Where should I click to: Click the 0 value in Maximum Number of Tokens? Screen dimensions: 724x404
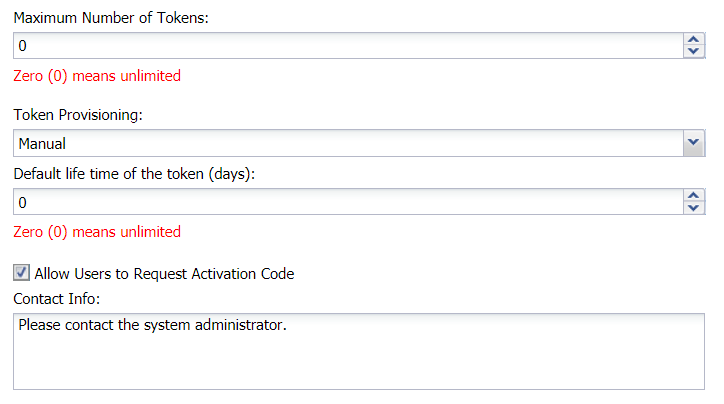pyautogui.click(x=23, y=46)
